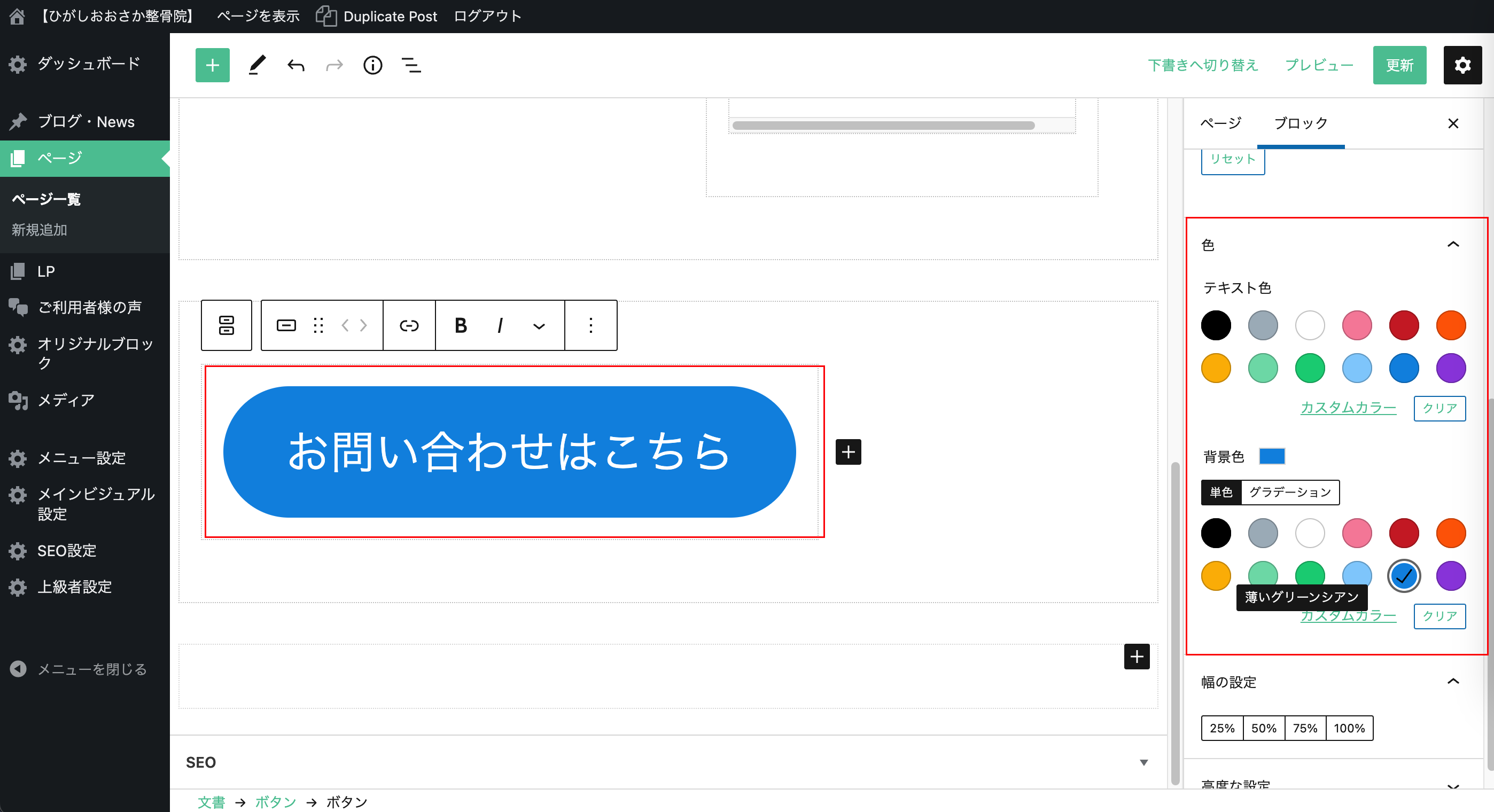The width and height of the screenshot is (1494, 812).
Task: Click the link icon in block toolbar
Action: [x=409, y=325]
